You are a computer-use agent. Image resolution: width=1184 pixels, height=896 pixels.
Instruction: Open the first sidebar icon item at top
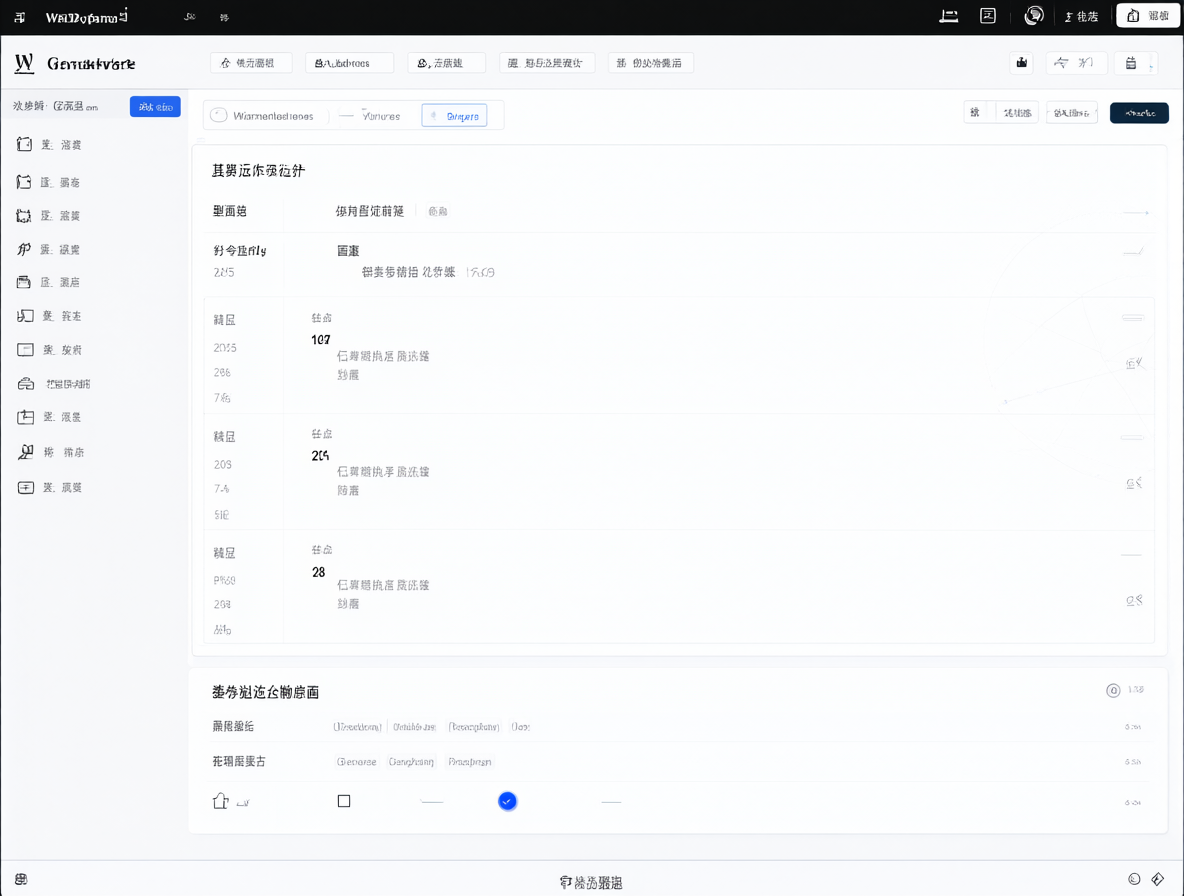tap(24, 144)
